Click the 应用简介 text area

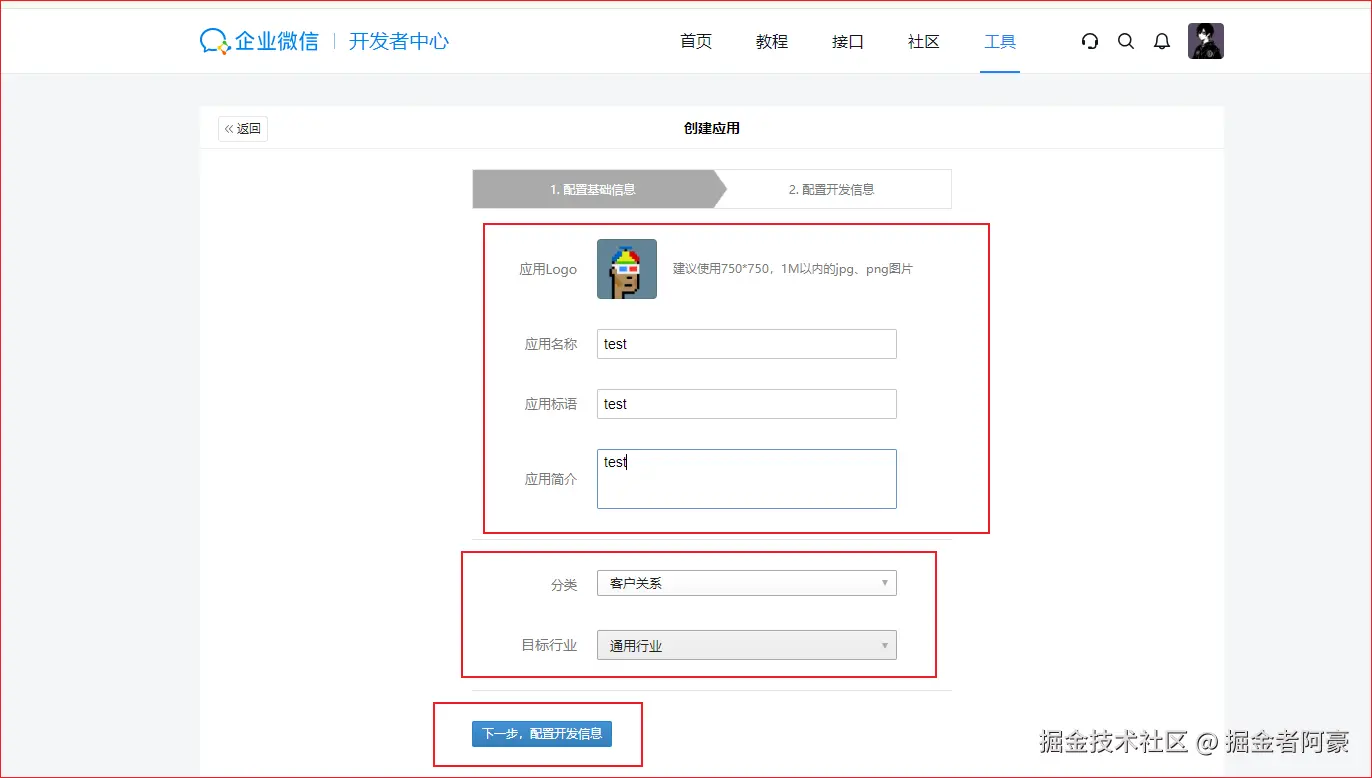click(x=747, y=479)
